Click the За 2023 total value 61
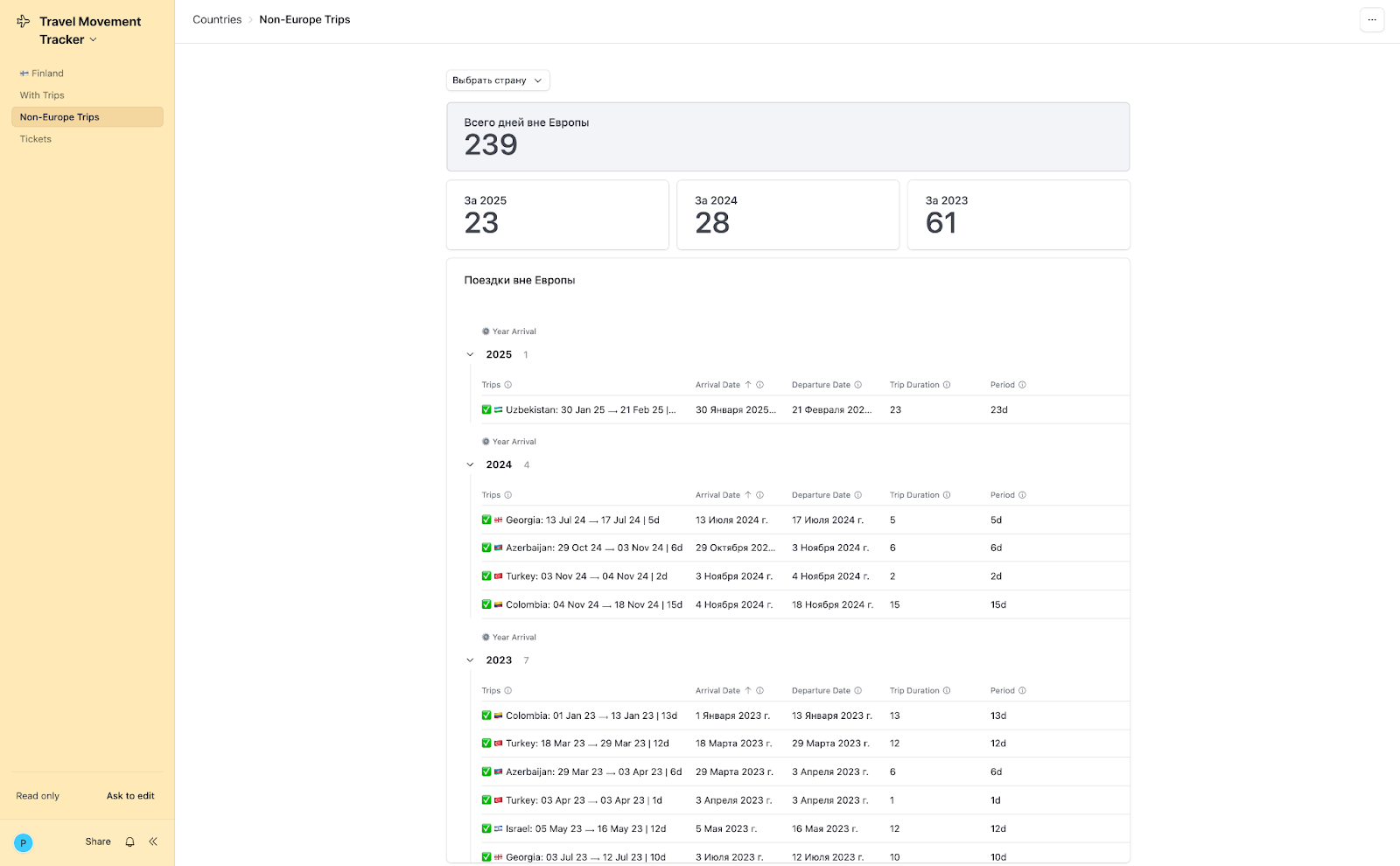Screen dimensions: 1400x866 [x=941, y=223]
